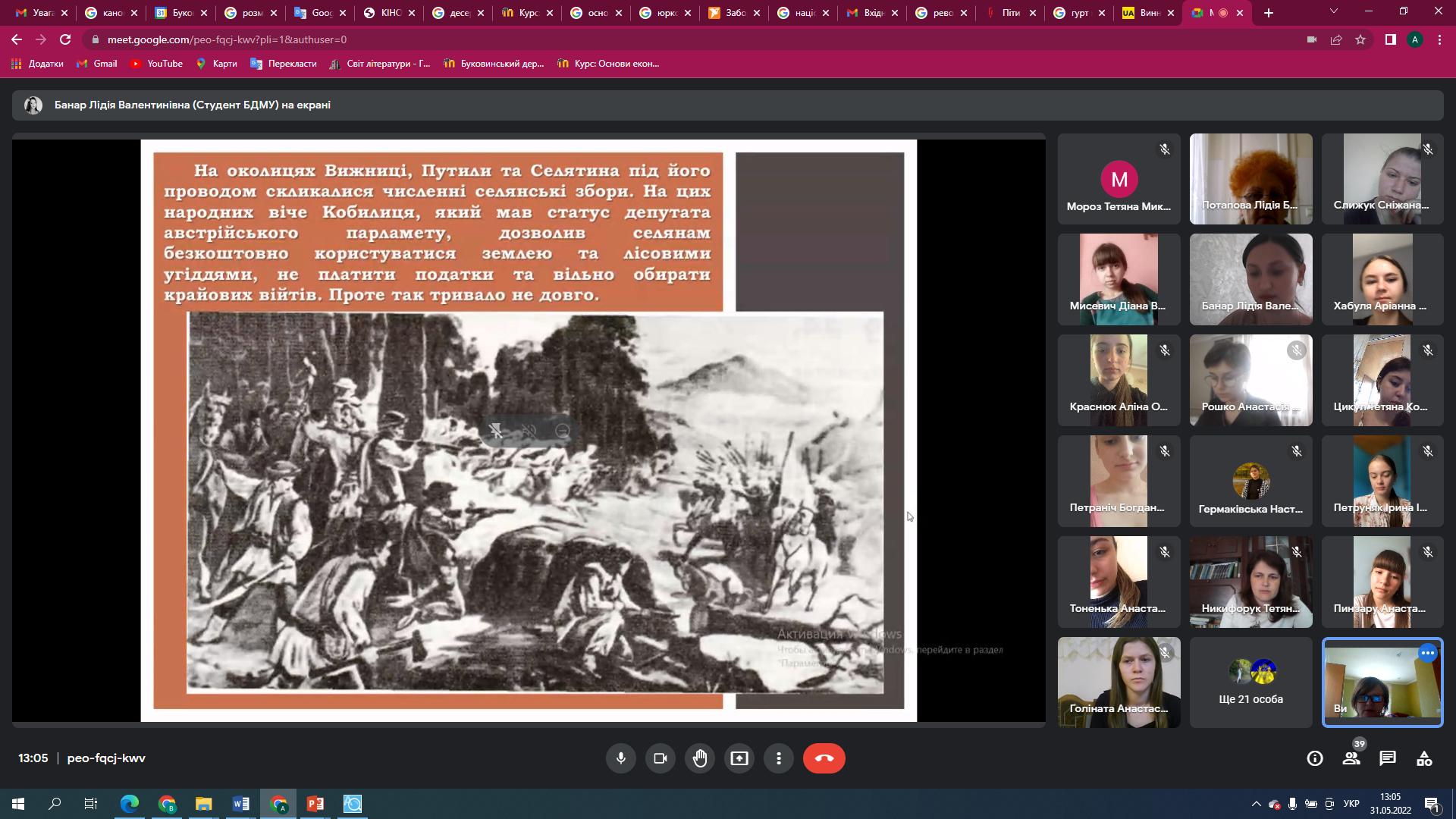Select the Хабуля Аріанна video tile

[1382, 279]
